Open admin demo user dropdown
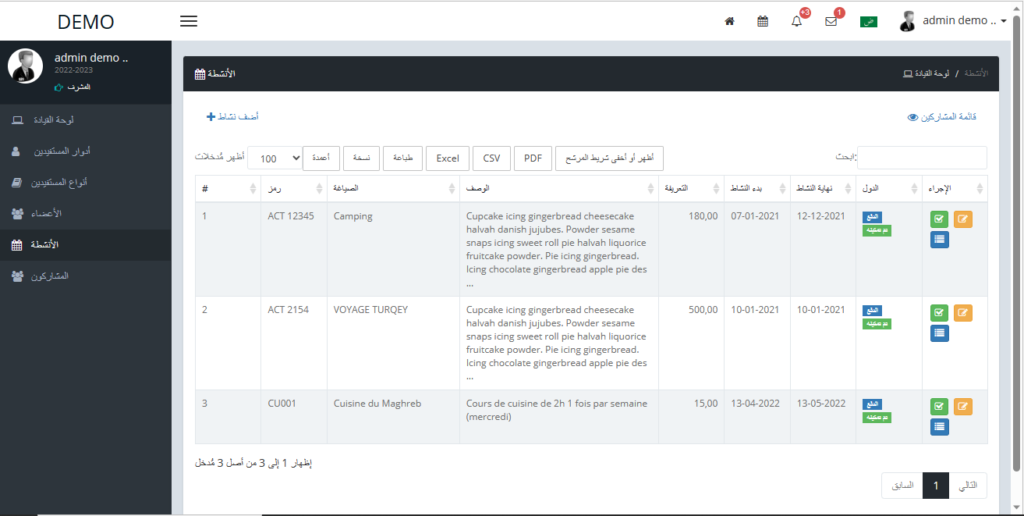The image size is (1024, 516). tap(953, 21)
